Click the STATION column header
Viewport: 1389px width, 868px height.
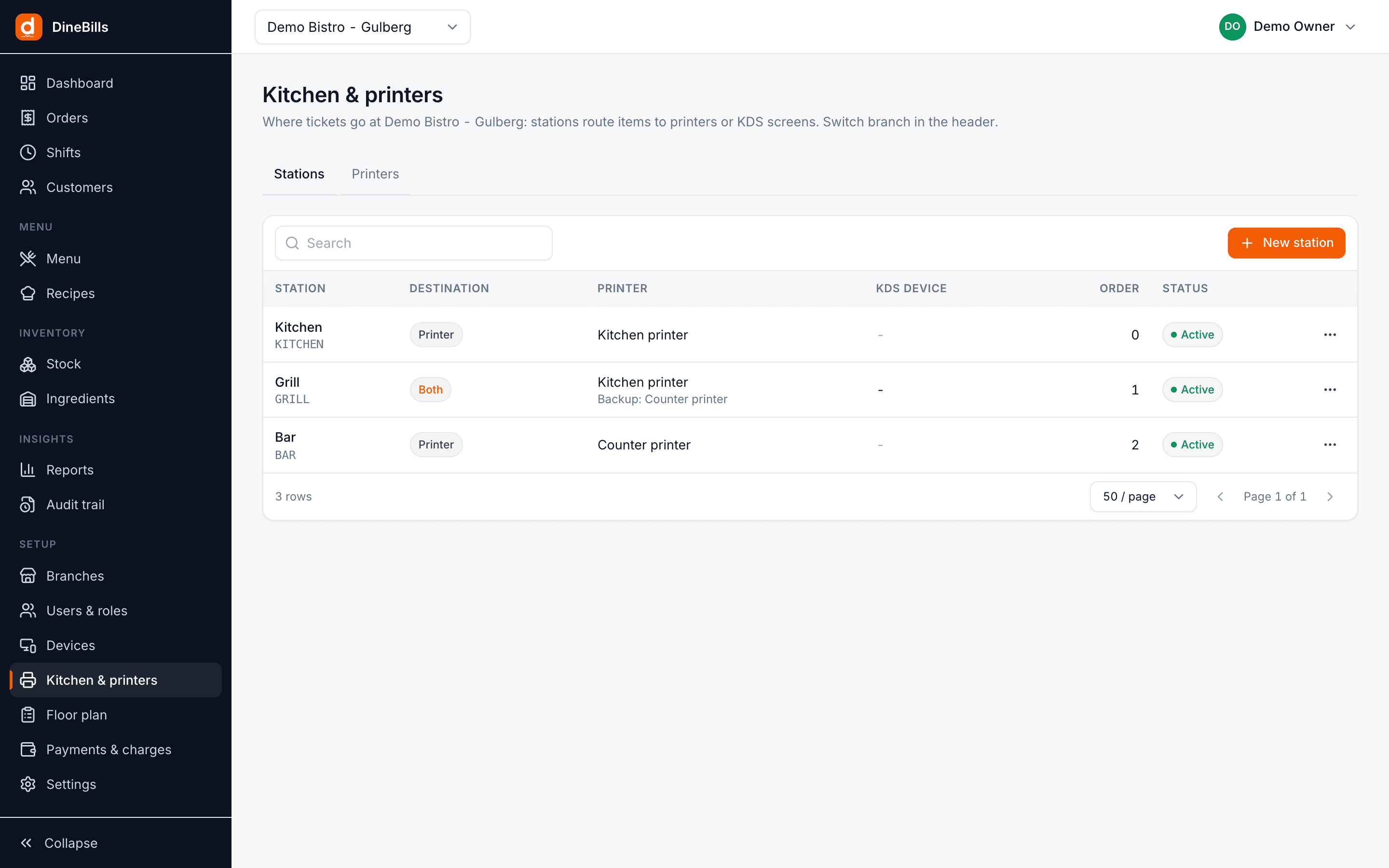click(x=300, y=288)
